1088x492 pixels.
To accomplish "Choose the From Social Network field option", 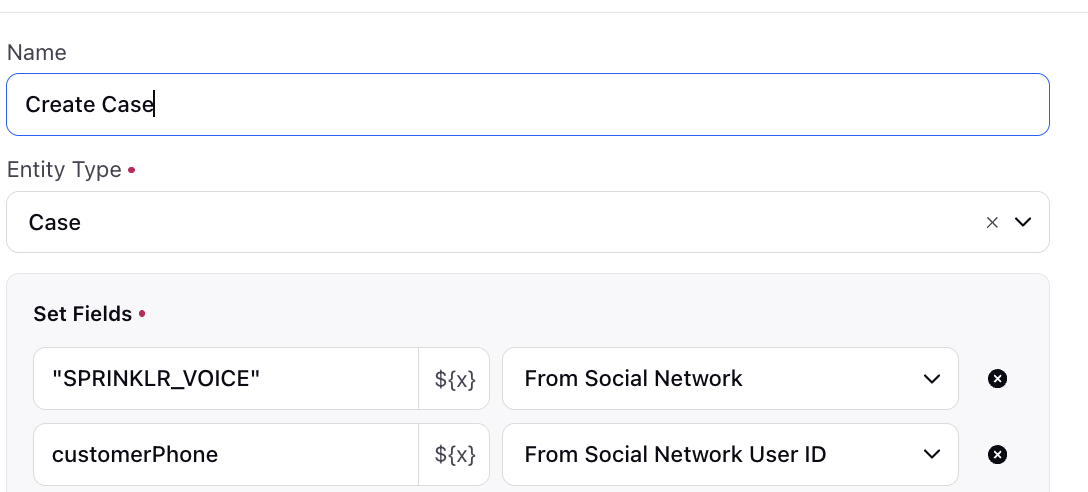I will [730, 379].
